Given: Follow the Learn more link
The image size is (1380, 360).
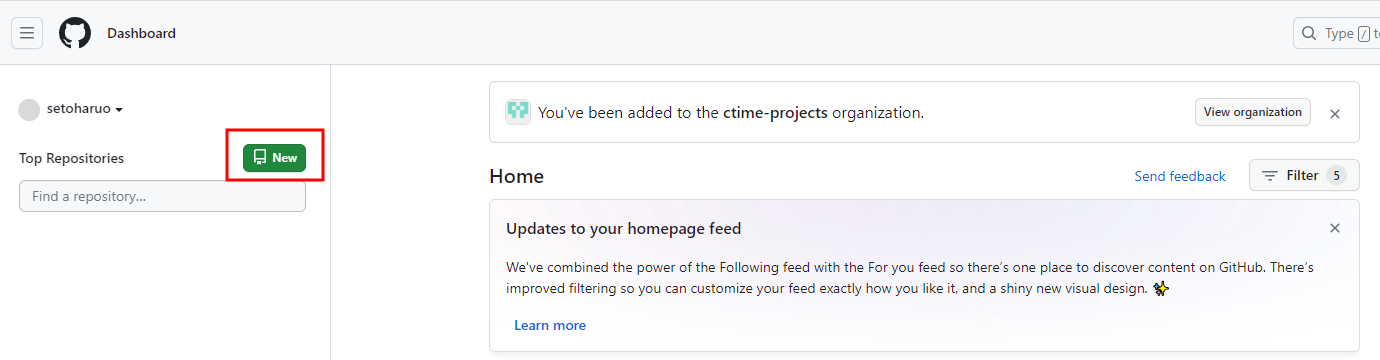Looking at the screenshot, I should 550,325.
